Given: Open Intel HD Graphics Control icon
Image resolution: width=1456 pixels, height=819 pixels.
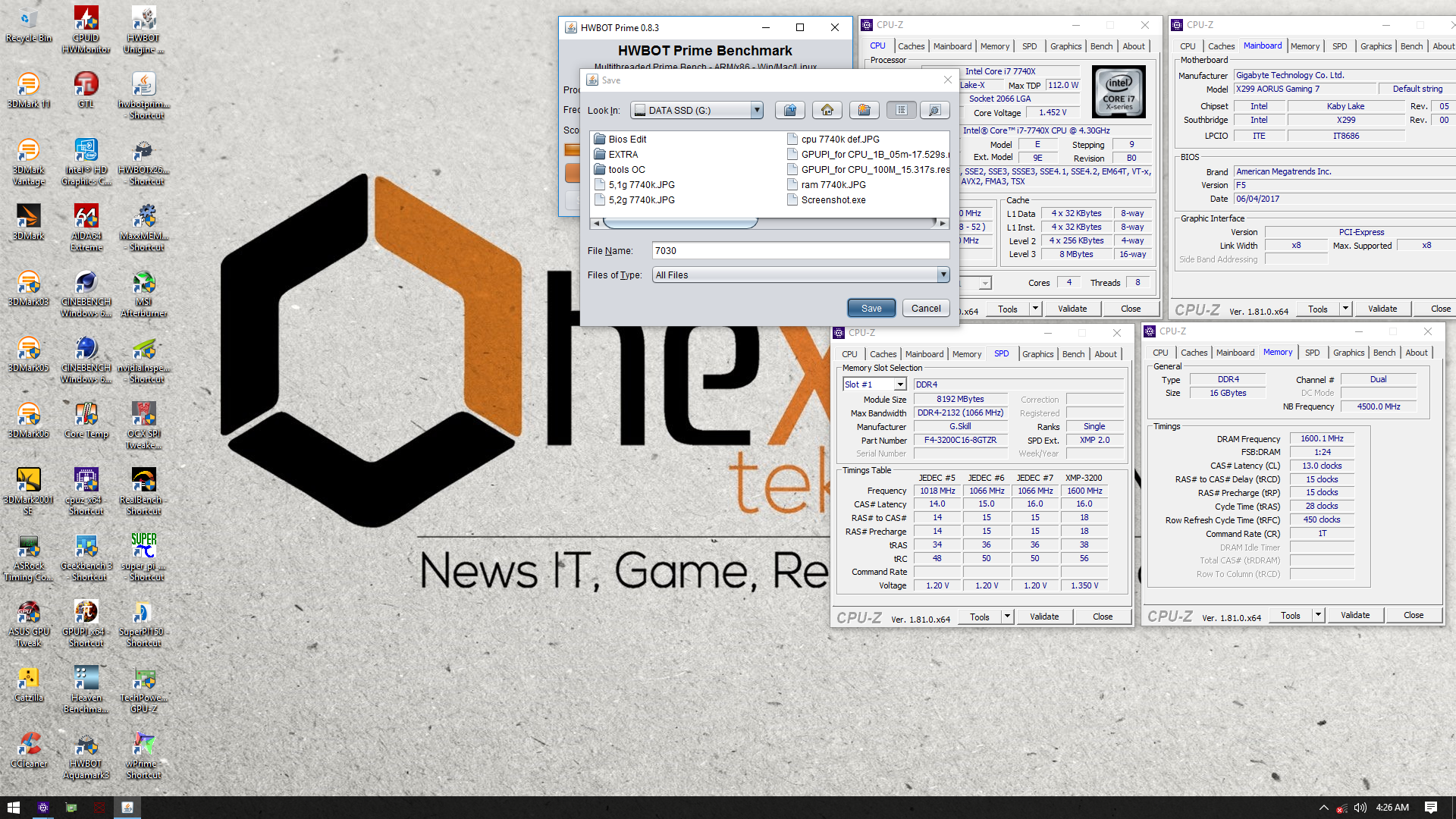Looking at the screenshot, I should (x=86, y=162).
